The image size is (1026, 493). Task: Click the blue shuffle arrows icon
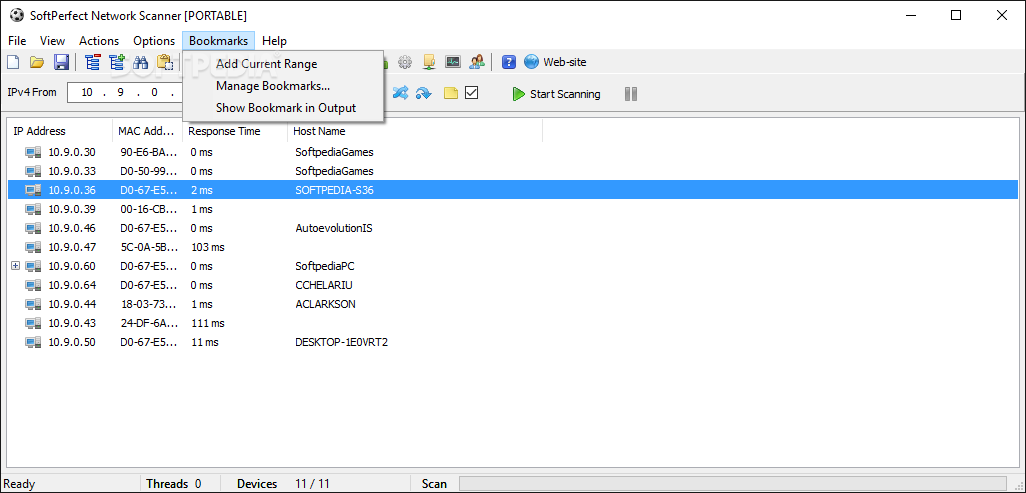point(400,94)
